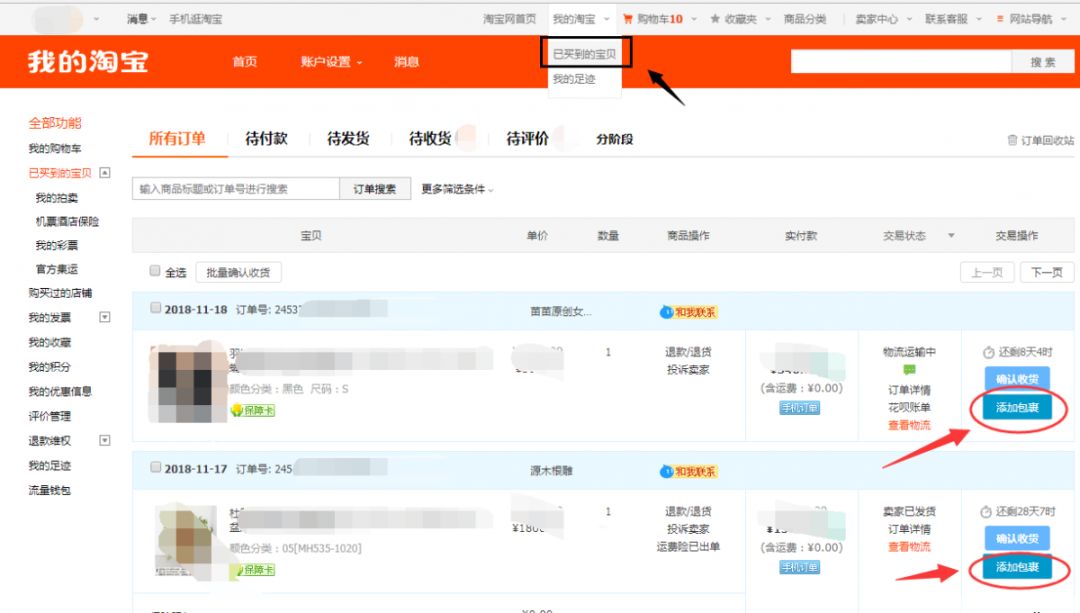Screen dimensions: 1080x613
Task: Open 手机逛淘宝 link
Action: pos(196,19)
